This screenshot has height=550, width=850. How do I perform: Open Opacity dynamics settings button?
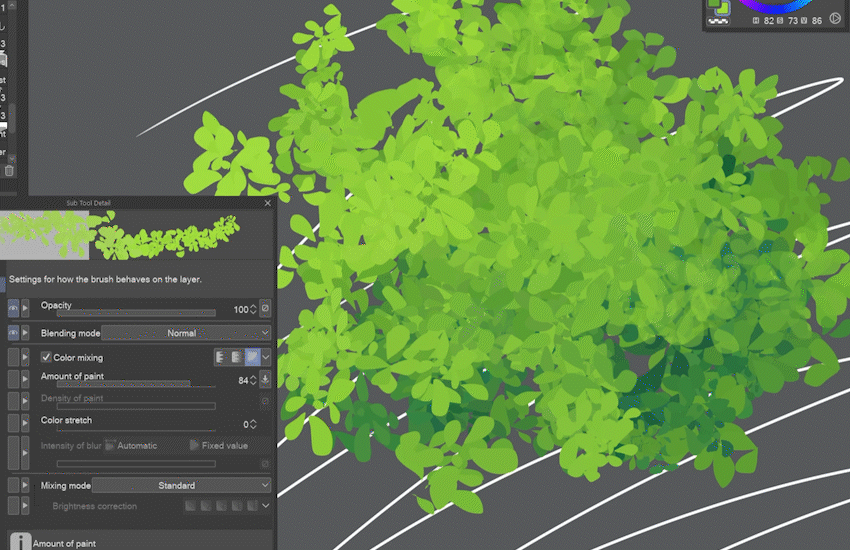265,308
